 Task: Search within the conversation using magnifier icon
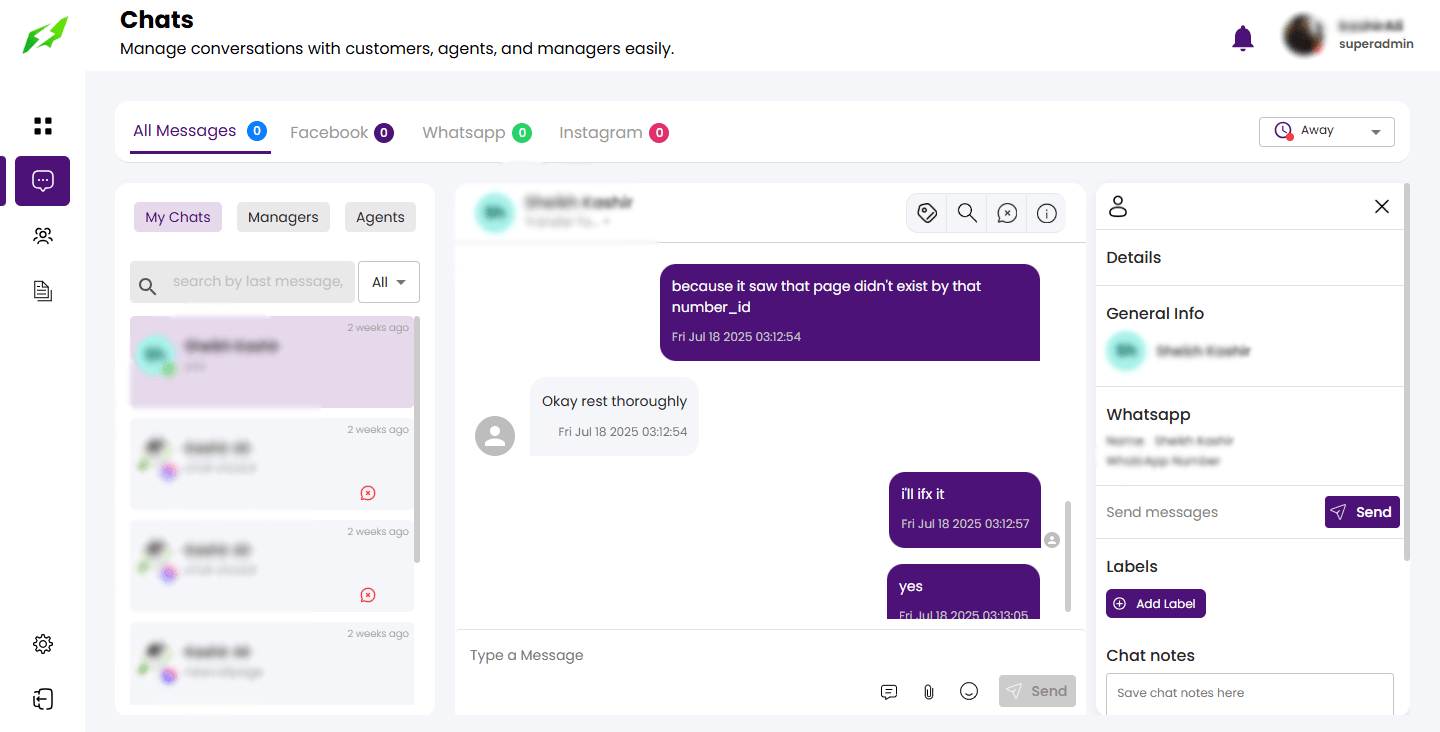(x=967, y=213)
